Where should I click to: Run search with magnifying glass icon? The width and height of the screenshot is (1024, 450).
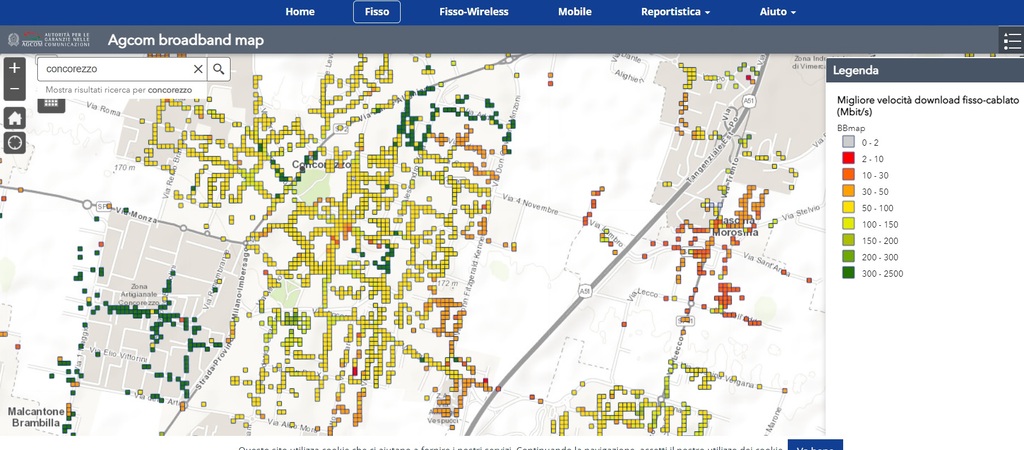[219, 69]
